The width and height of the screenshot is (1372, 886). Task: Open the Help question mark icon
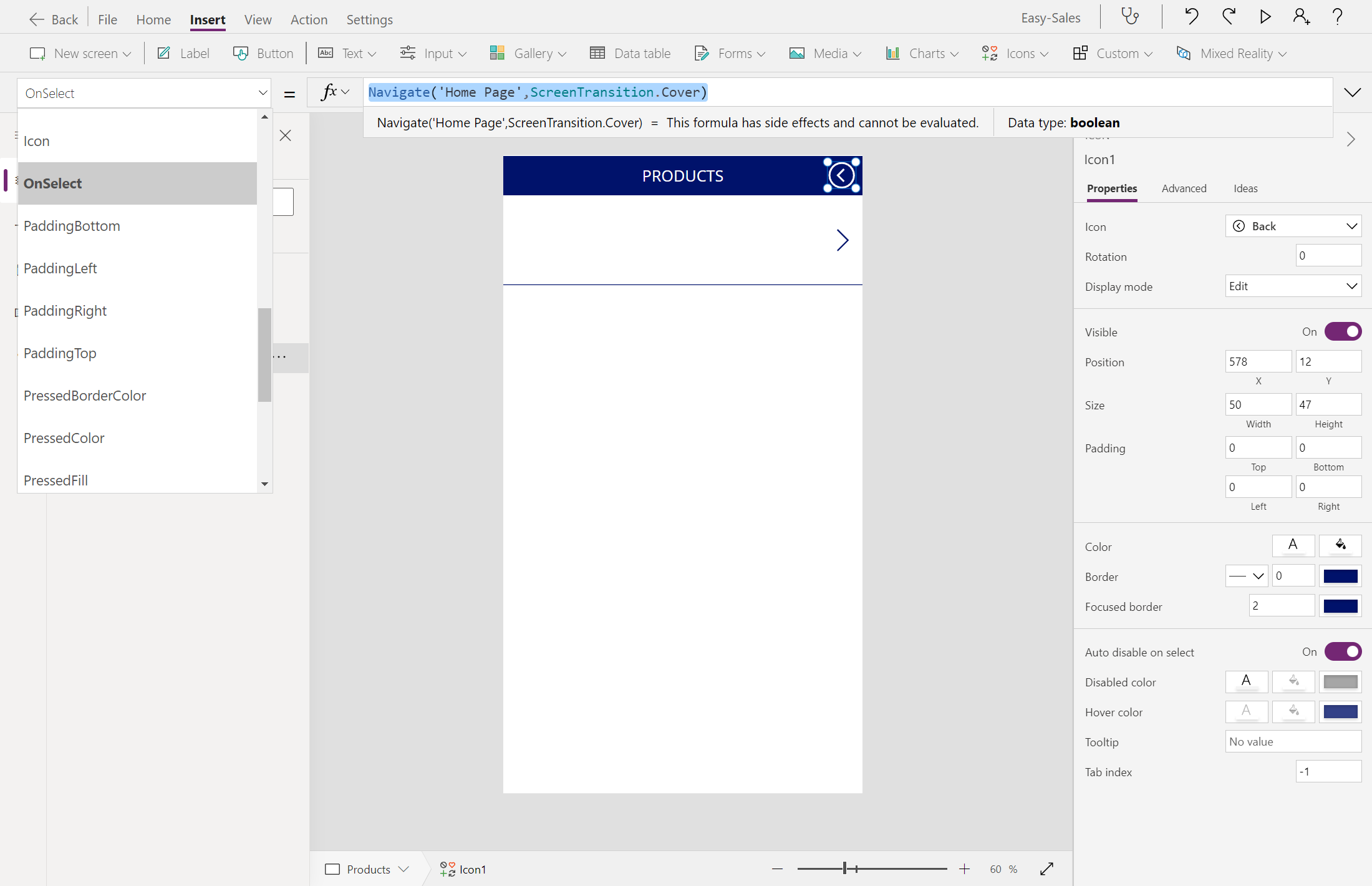pos(1337,17)
